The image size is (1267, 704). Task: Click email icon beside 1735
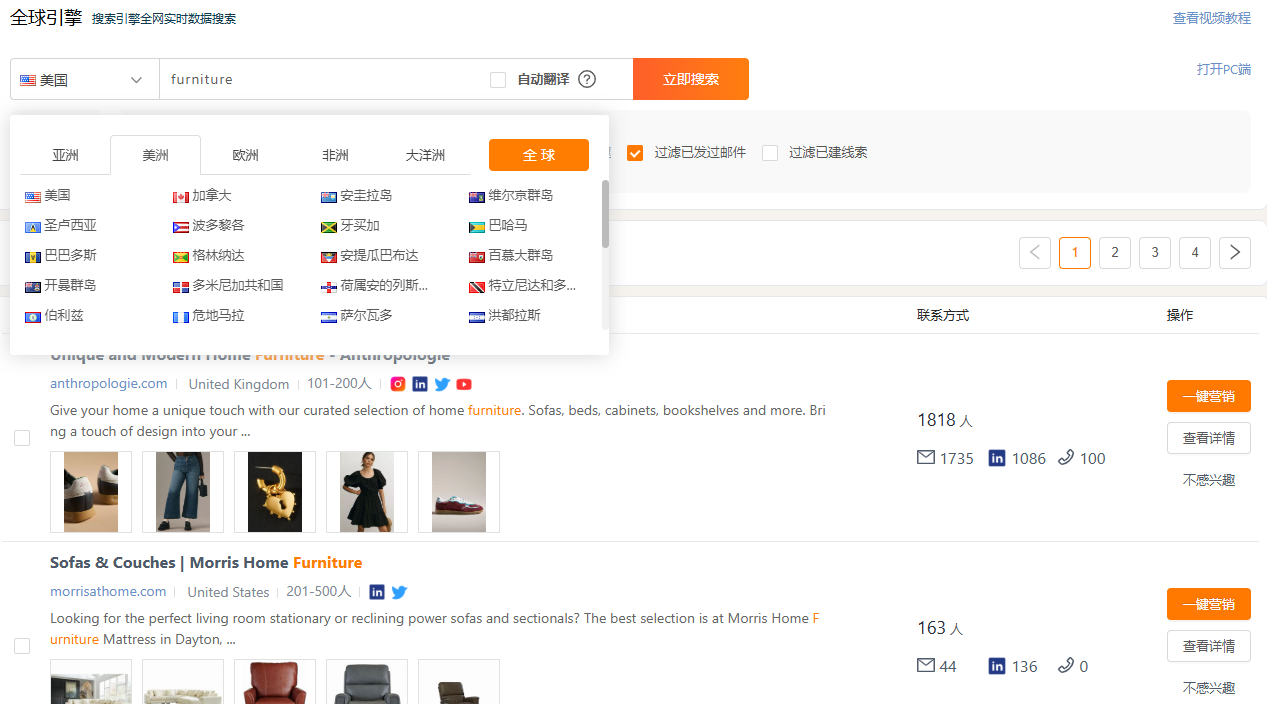click(x=926, y=458)
